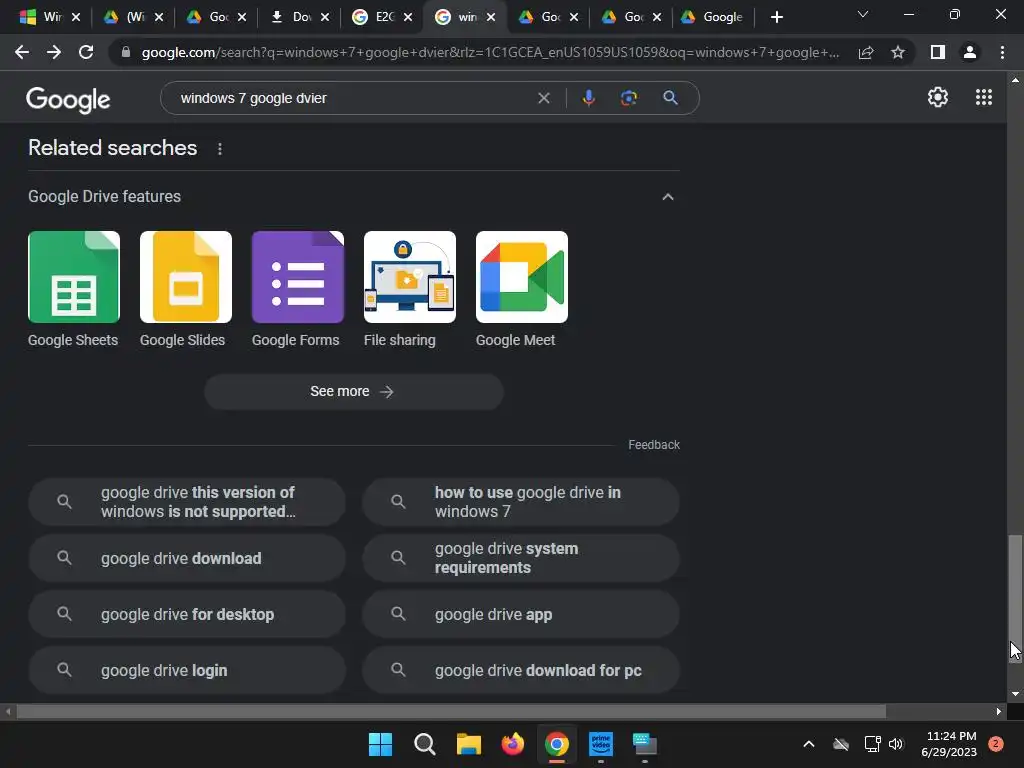The image size is (1024, 768).
Task: Click the network display icon in tray
Action: 872,744
